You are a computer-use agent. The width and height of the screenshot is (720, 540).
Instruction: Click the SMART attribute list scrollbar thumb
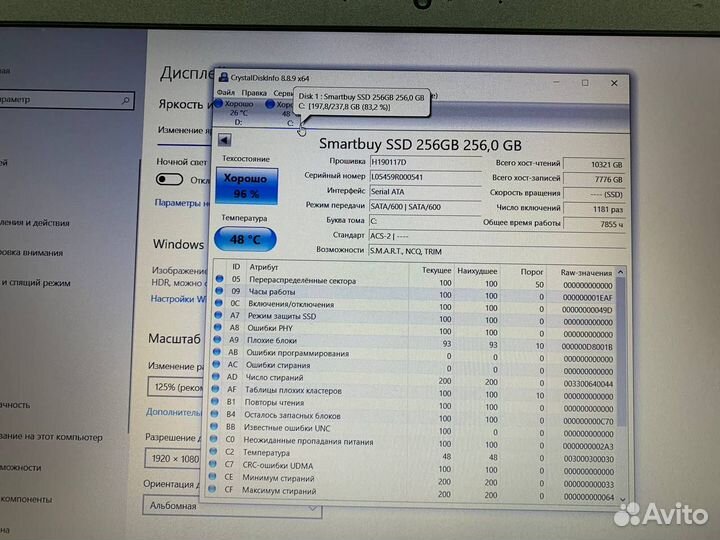tap(621, 352)
